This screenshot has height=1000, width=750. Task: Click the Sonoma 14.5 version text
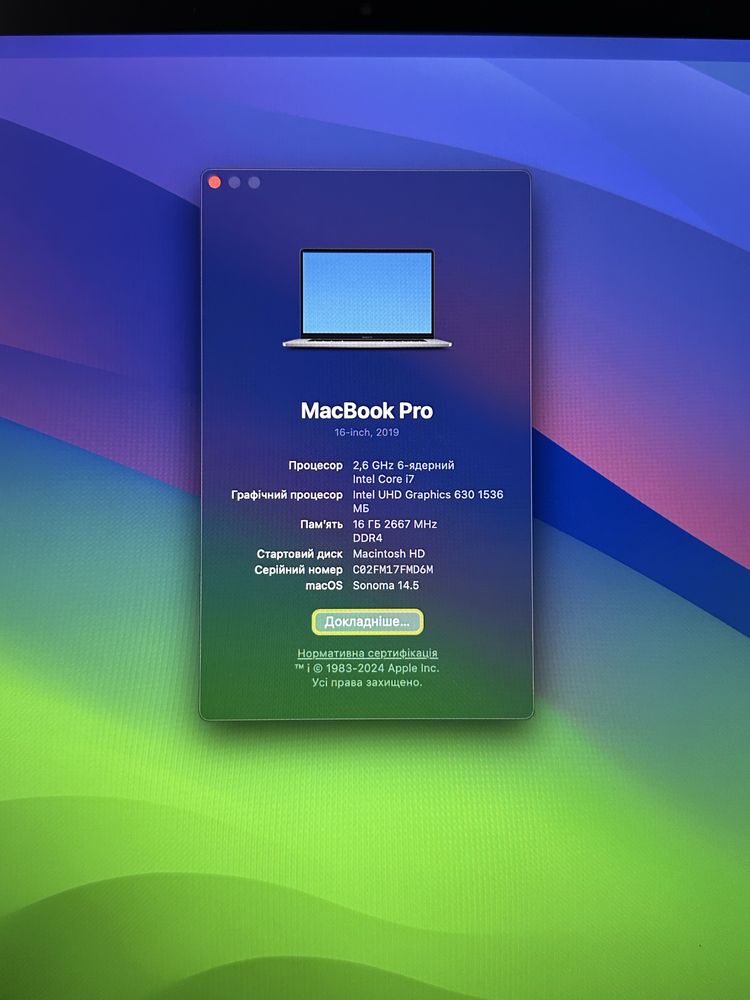[x=386, y=585]
